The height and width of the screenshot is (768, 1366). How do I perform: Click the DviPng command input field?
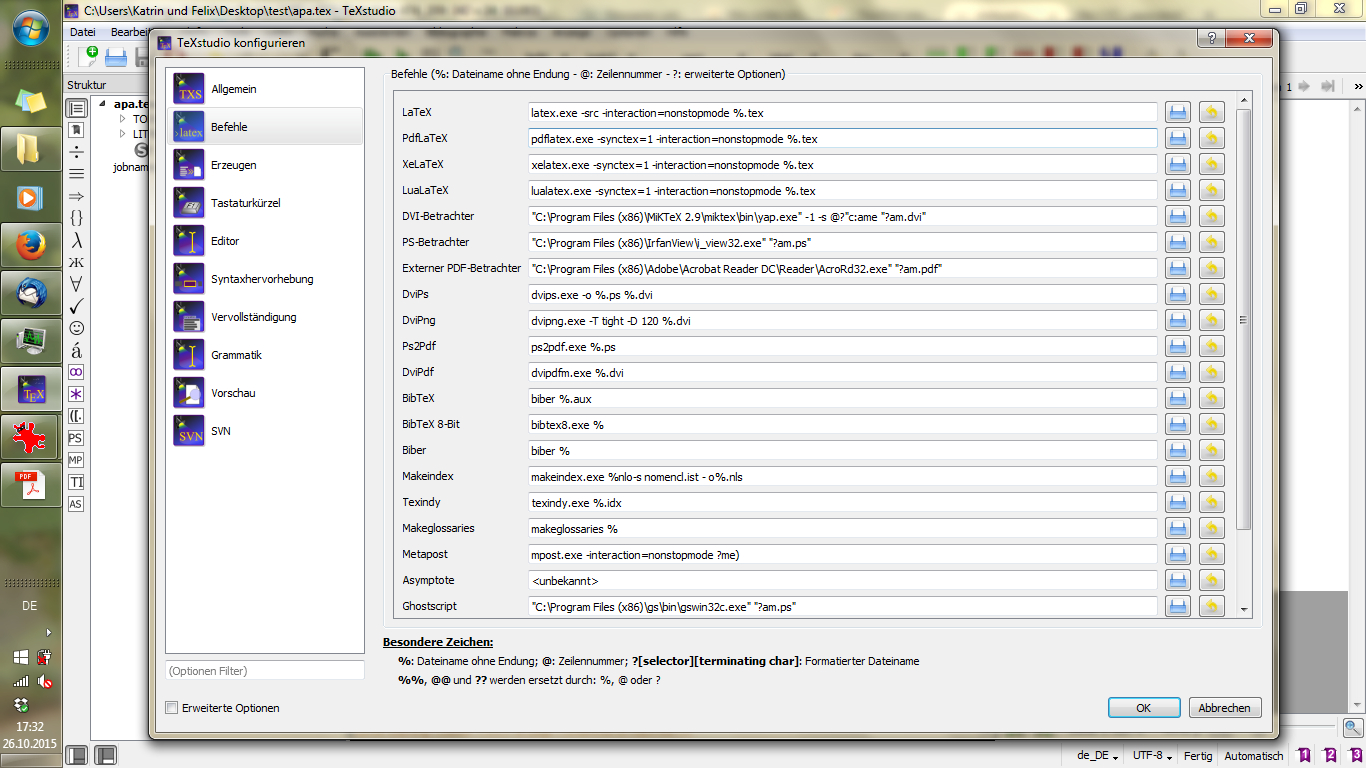click(x=843, y=321)
